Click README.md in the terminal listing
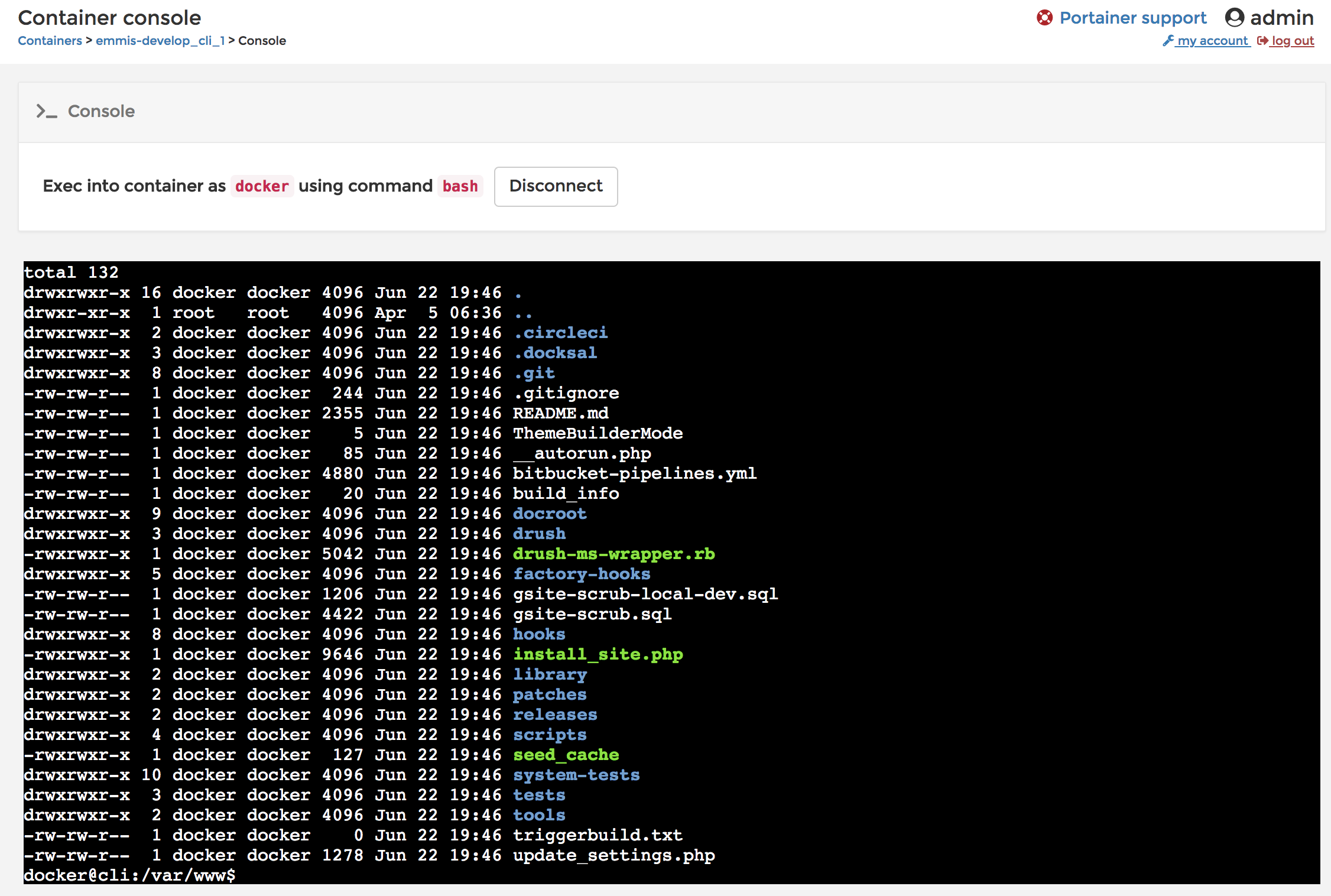The height and width of the screenshot is (896, 1331). click(x=560, y=413)
